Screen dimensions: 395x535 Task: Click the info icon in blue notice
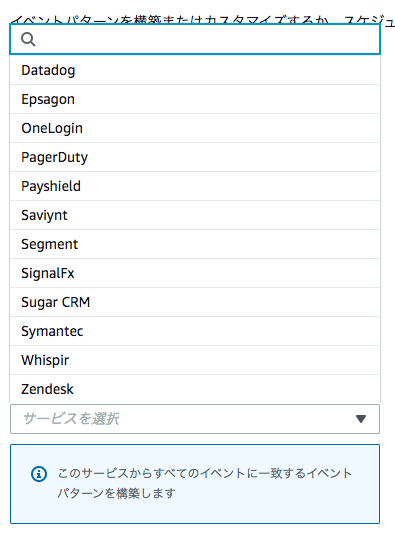point(39,474)
